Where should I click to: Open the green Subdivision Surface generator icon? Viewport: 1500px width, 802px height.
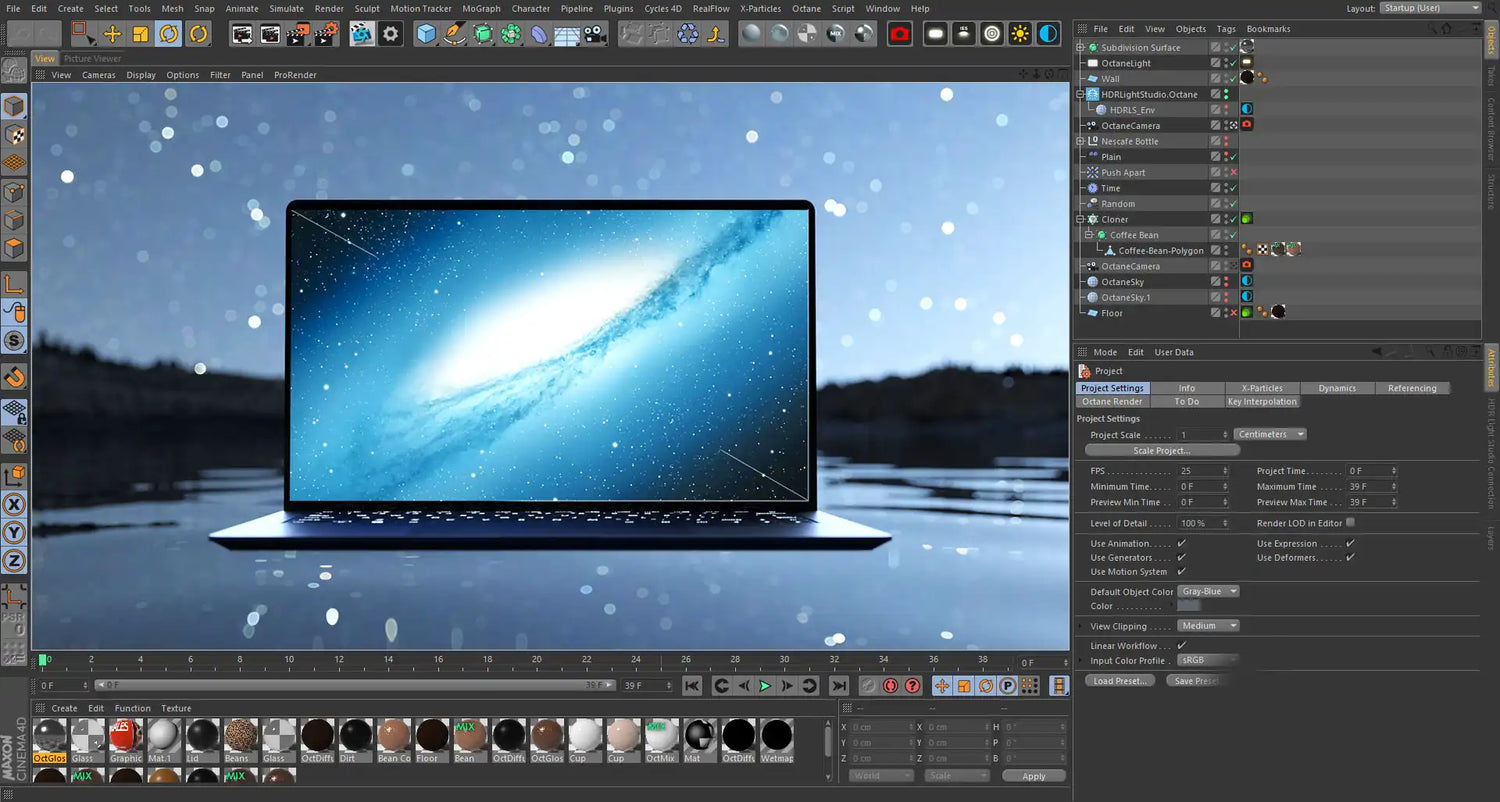(x=483, y=34)
